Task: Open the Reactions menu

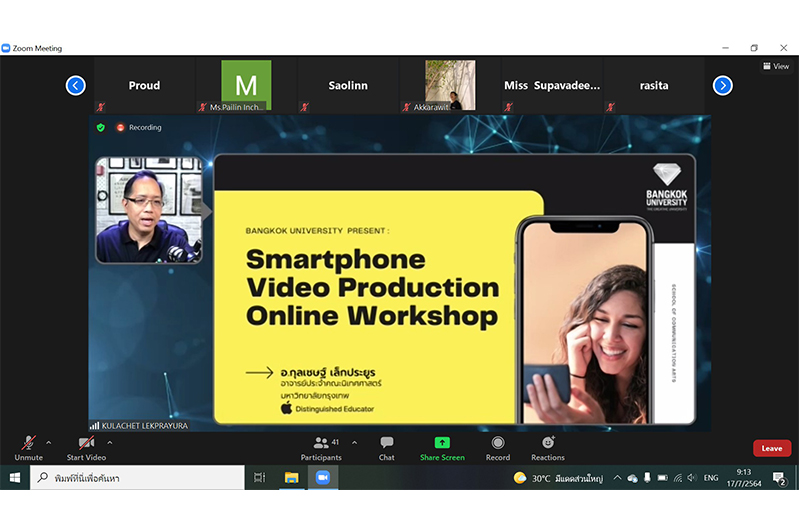Action: click(548, 448)
